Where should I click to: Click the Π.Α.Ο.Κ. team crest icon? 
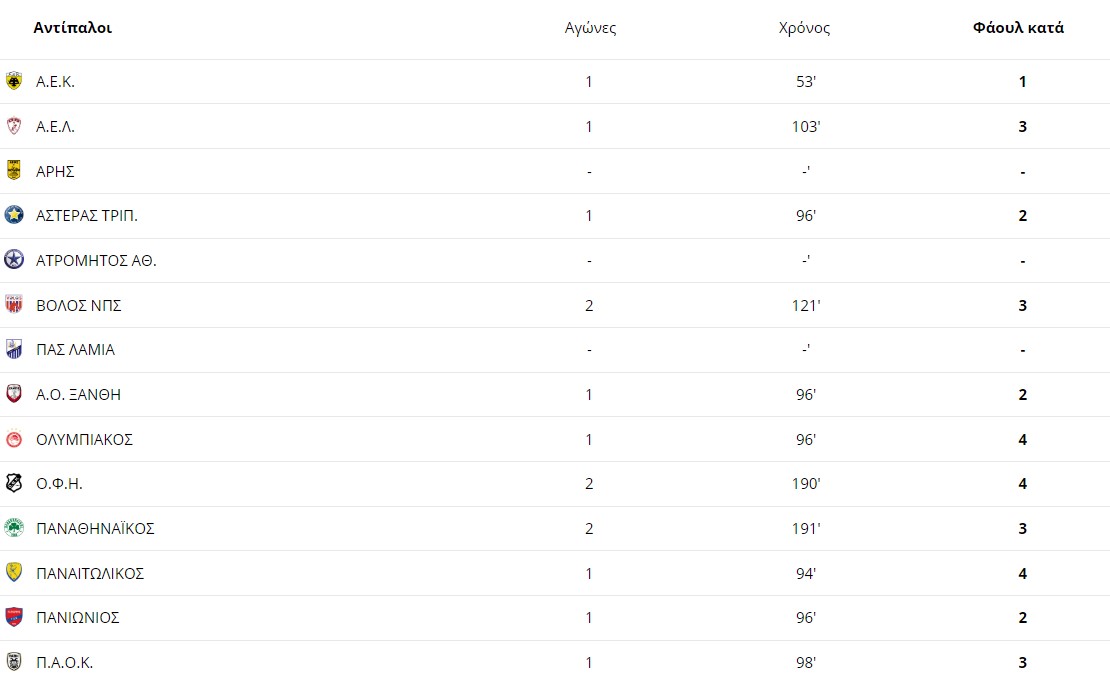coord(13,662)
